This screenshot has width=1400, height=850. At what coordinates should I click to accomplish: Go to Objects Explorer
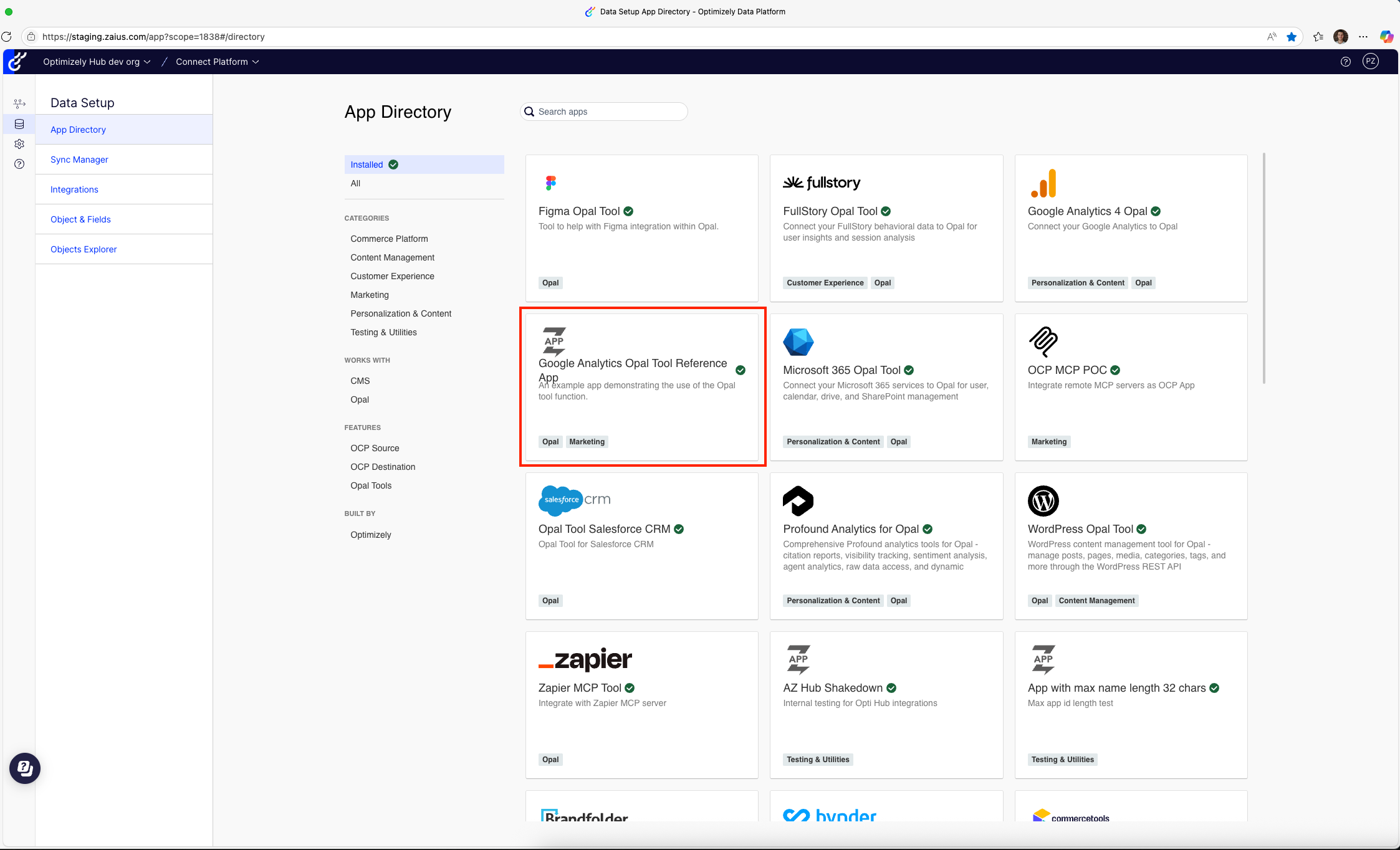84,249
